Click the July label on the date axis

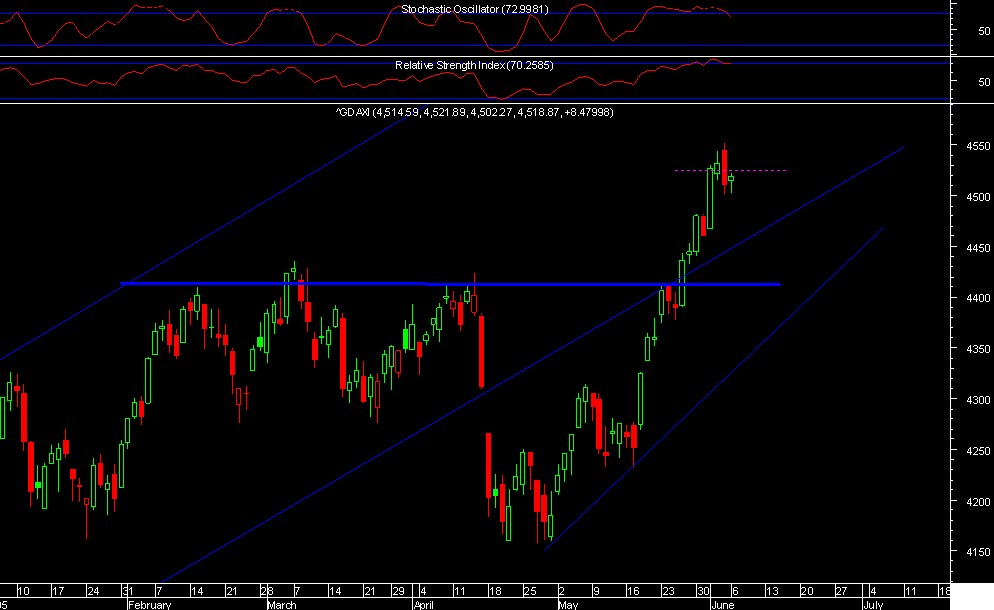(873, 604)
